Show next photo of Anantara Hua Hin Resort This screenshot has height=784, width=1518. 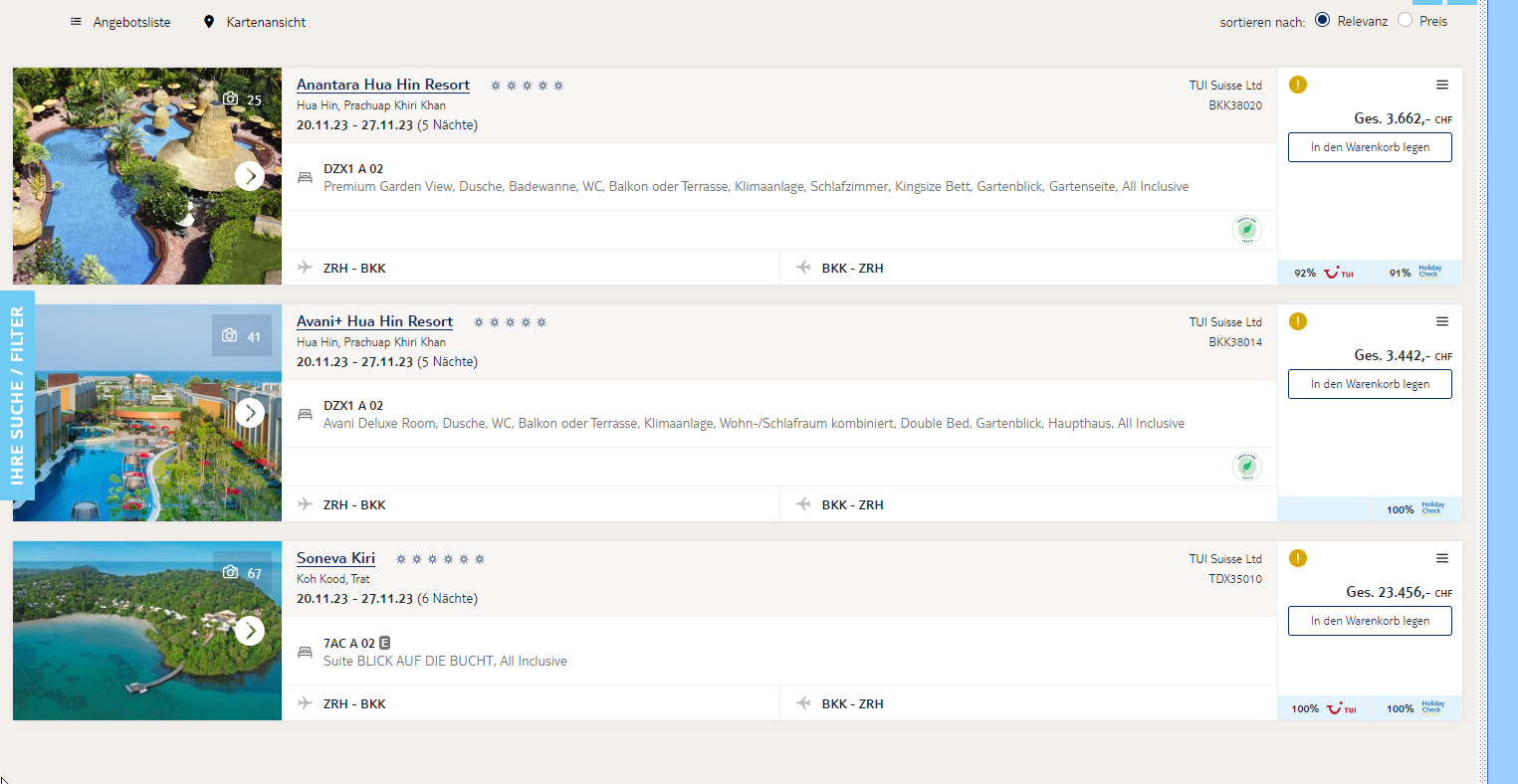point(250,176)
